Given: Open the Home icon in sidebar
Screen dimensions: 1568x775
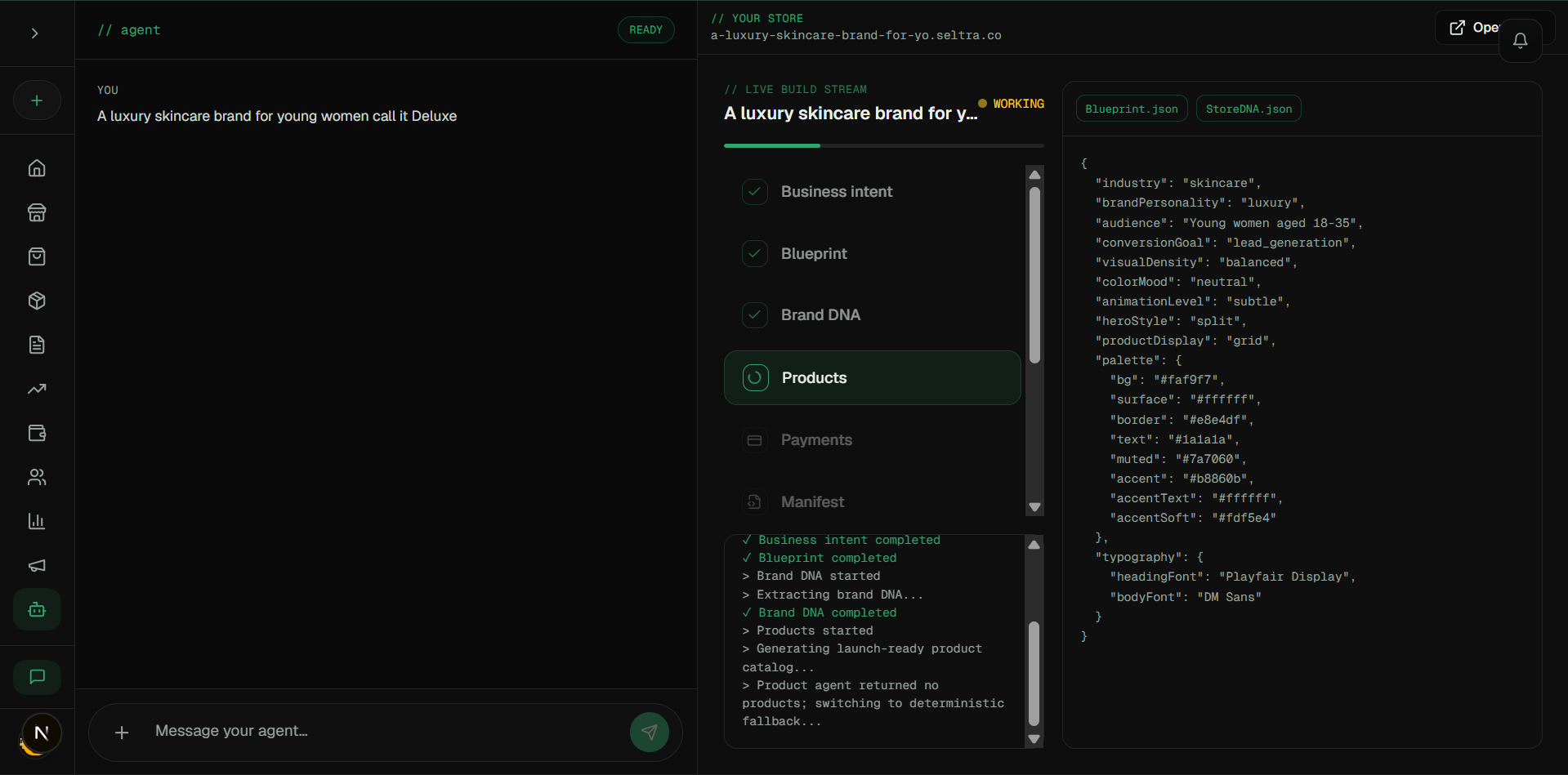Looking at the screenshot, I should pyautogui.click(x=37, y=168).
